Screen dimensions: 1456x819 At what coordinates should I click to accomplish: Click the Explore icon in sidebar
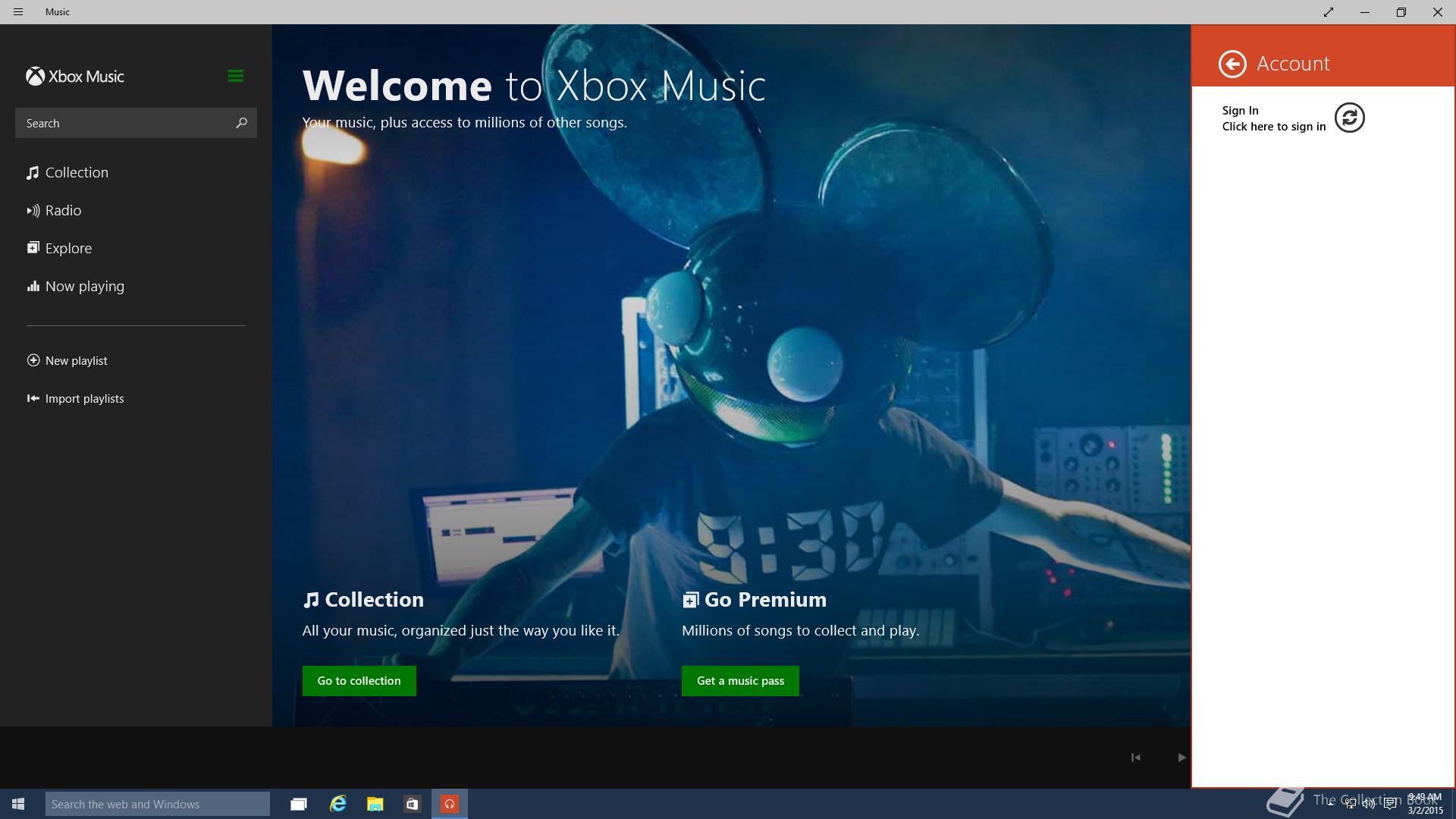click(33, 248)
